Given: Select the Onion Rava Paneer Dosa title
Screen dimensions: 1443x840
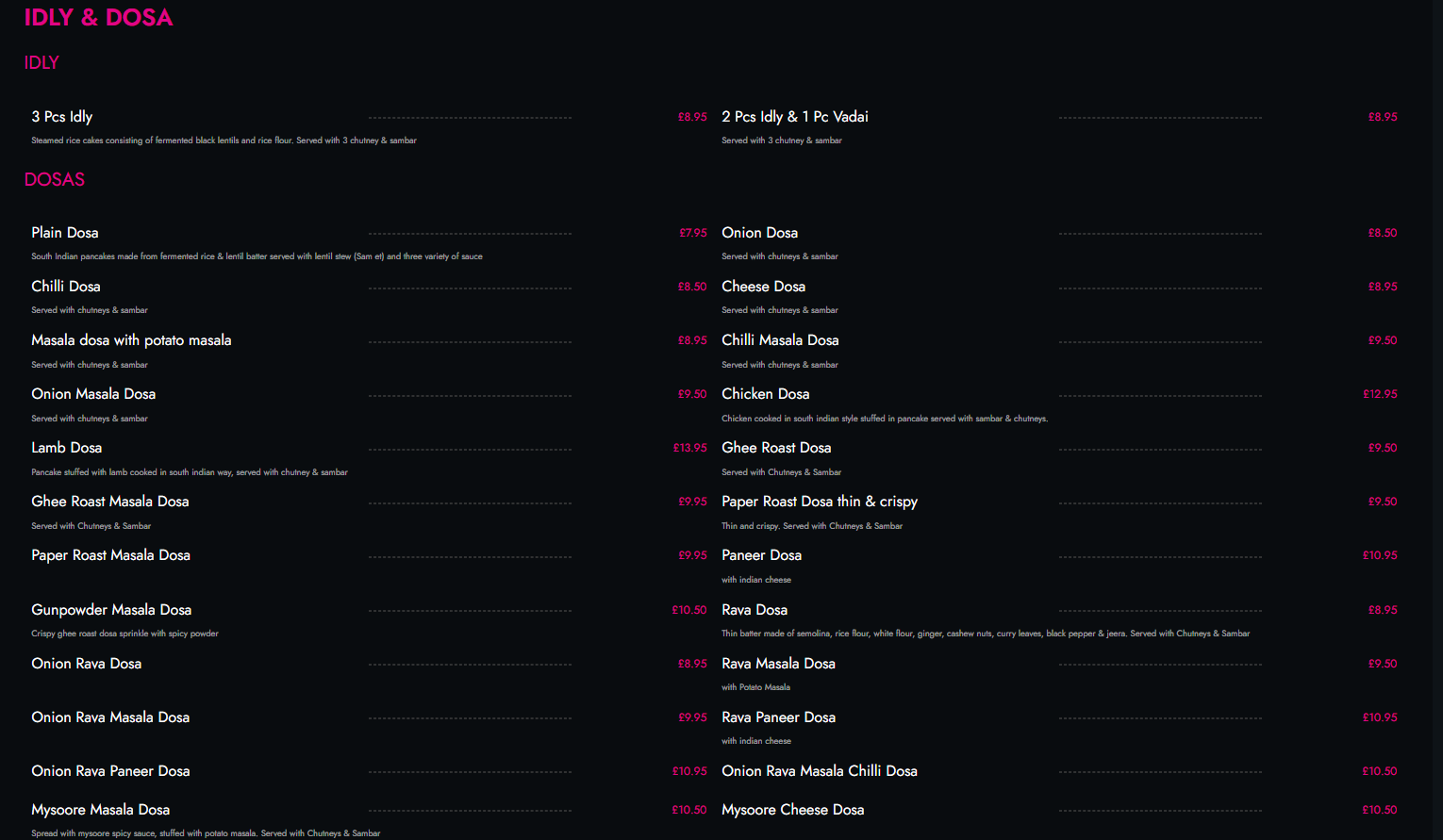Looking at the screenshot, I should (x=110, y=771).
